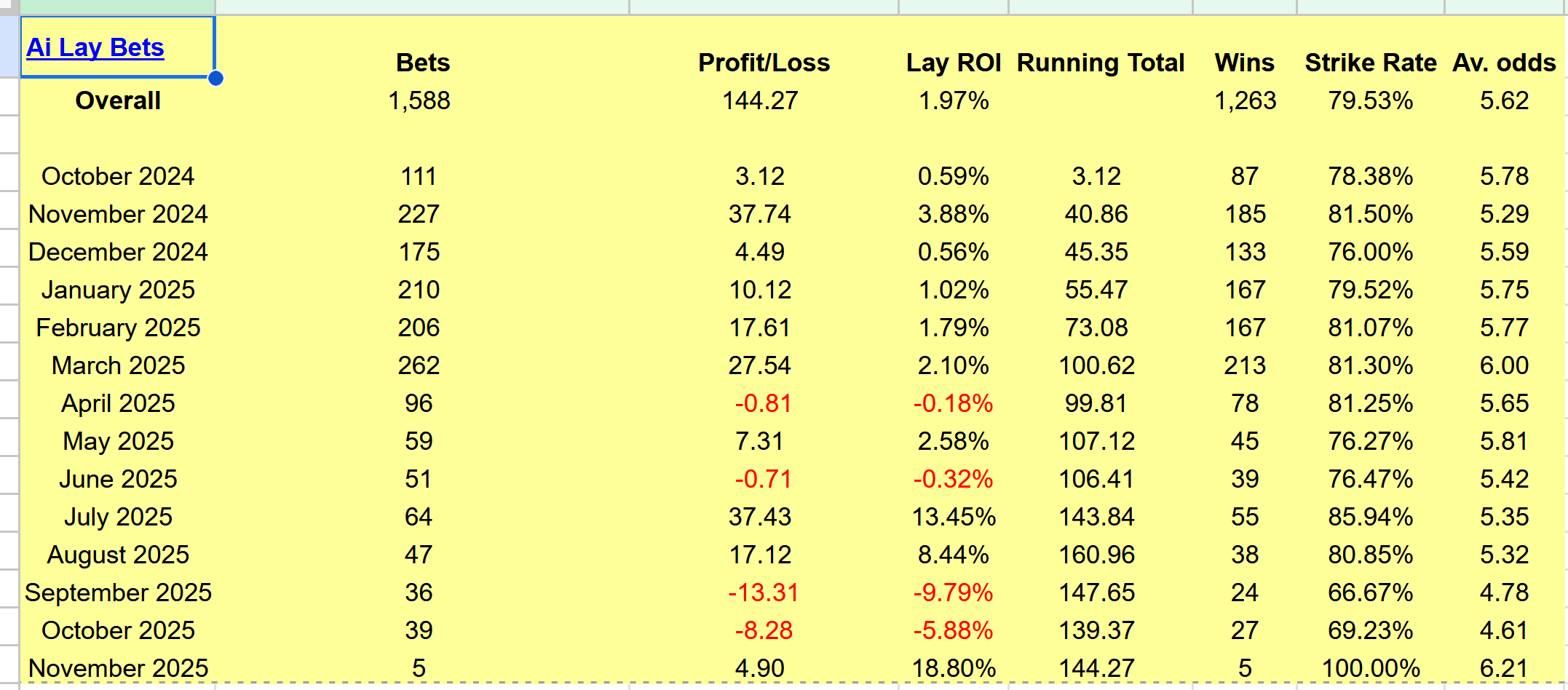Click the Av. odds header cell
Image resolution: width=1568 pixels, height=690 pixels.
click(1504, 63)
